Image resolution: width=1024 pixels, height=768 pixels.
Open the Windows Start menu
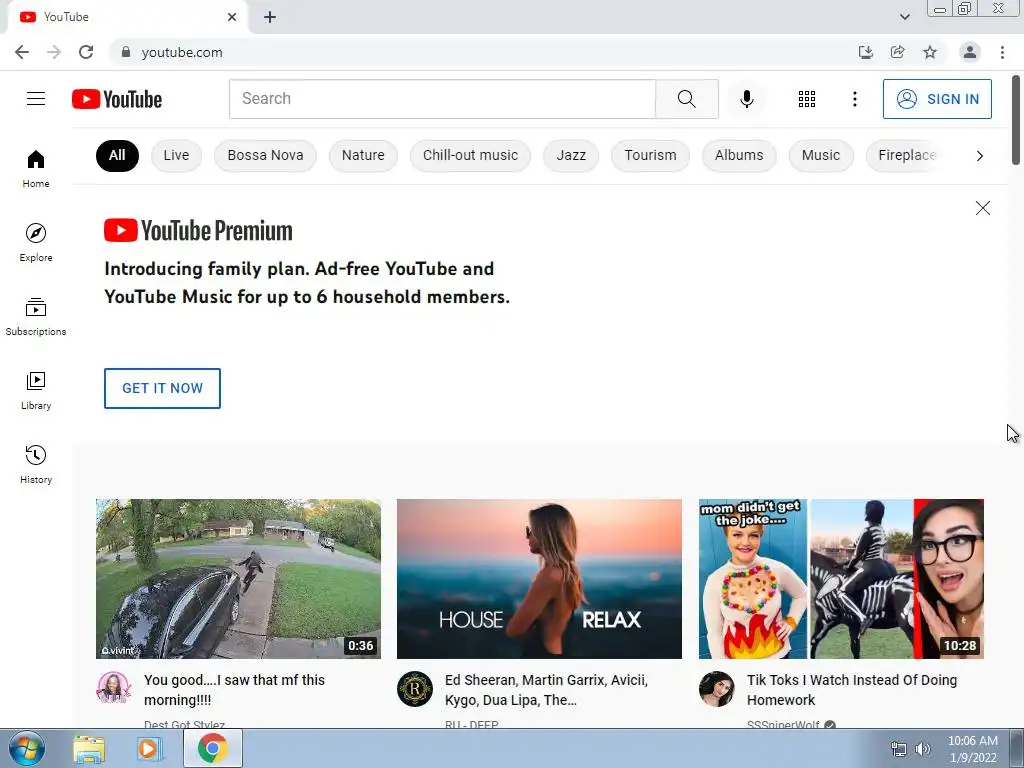tap(27, 748)
